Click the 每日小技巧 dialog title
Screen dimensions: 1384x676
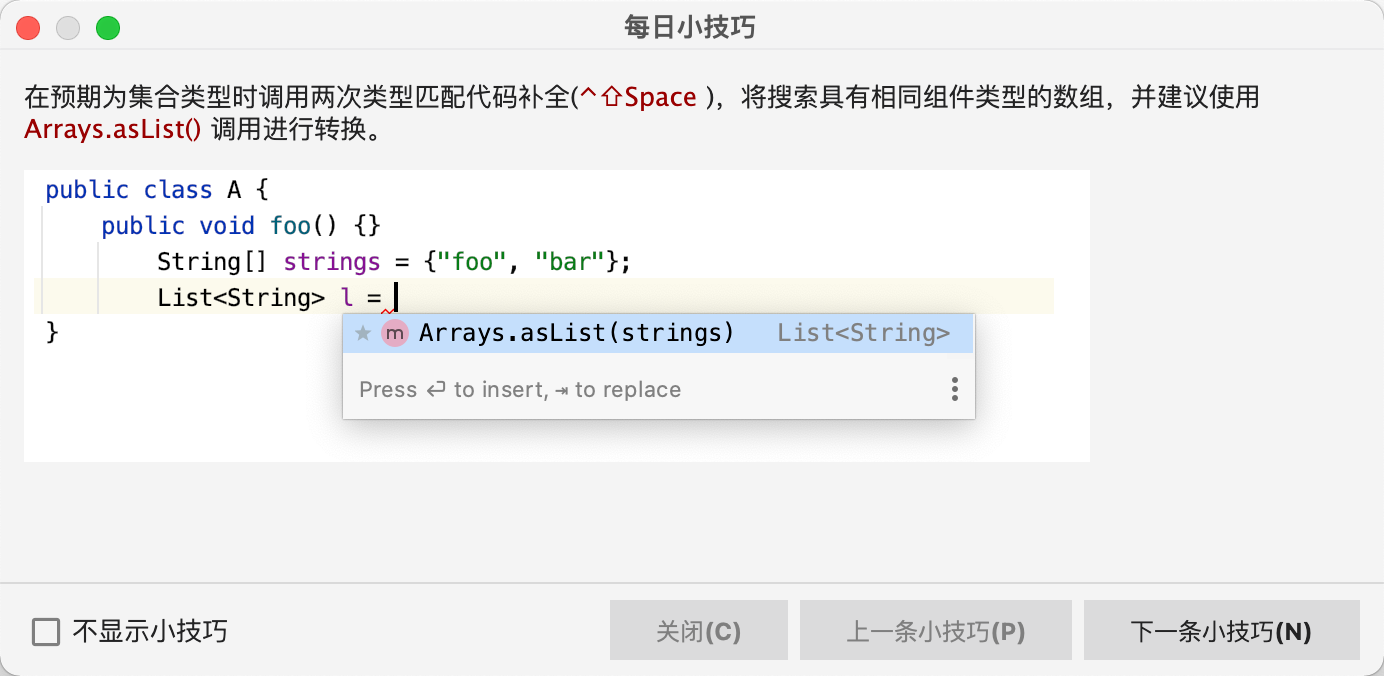690,28
